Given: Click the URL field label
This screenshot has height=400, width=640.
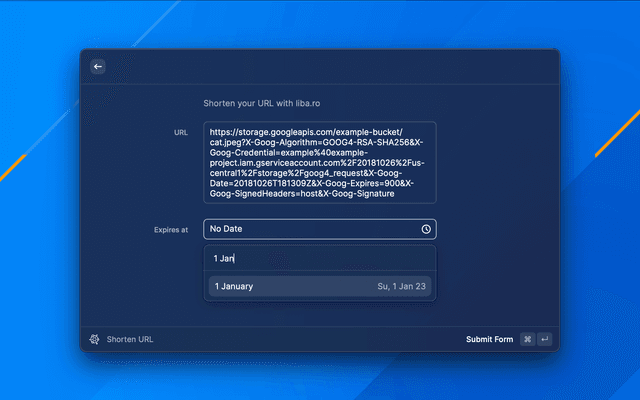Looking at the screenshot, I should [180, 131].
